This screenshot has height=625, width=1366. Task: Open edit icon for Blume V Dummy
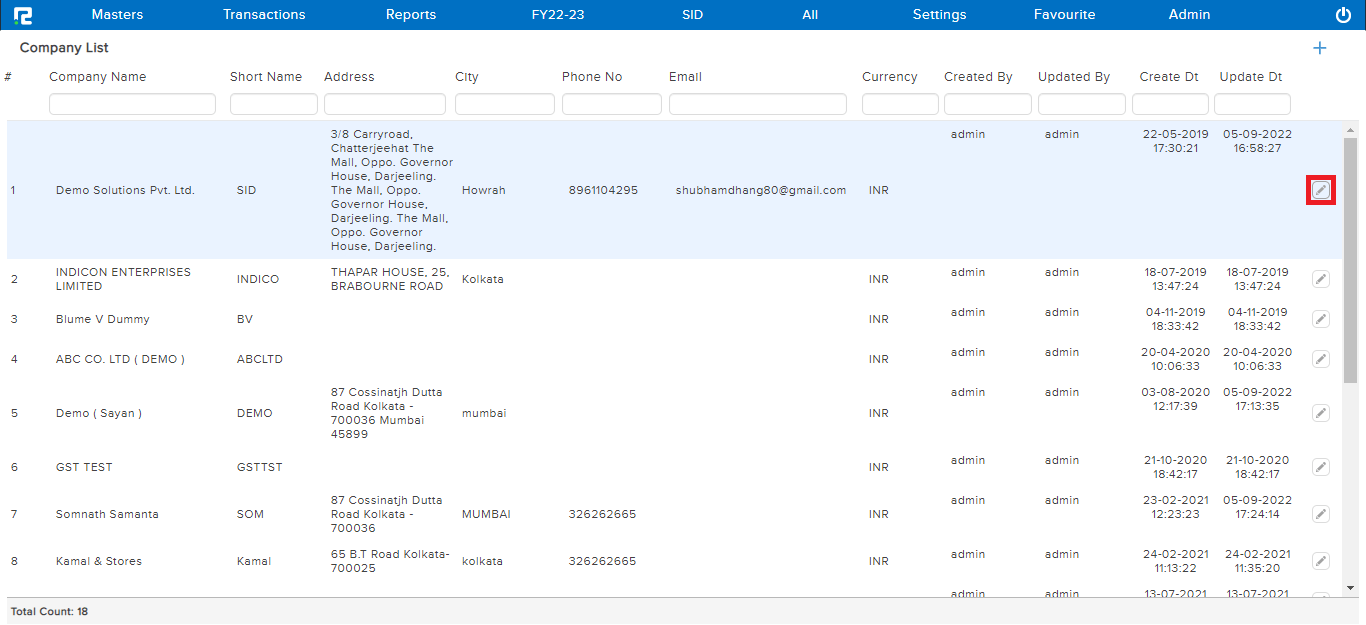pos(1321,319)
